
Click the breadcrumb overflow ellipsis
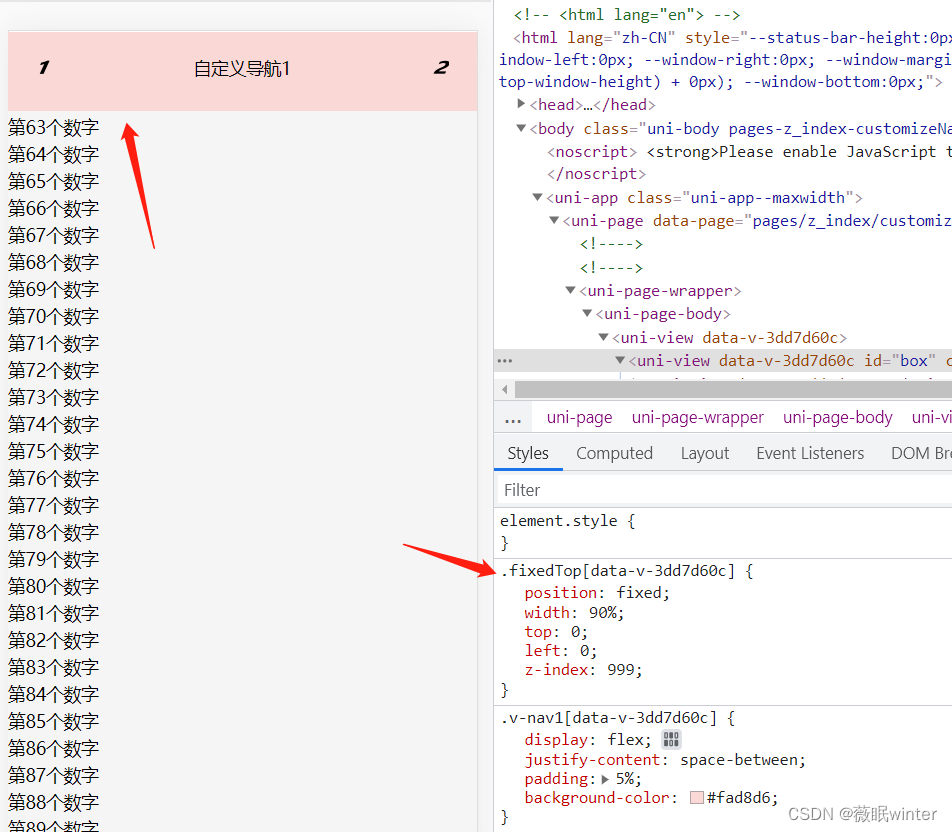click(513, 419)
